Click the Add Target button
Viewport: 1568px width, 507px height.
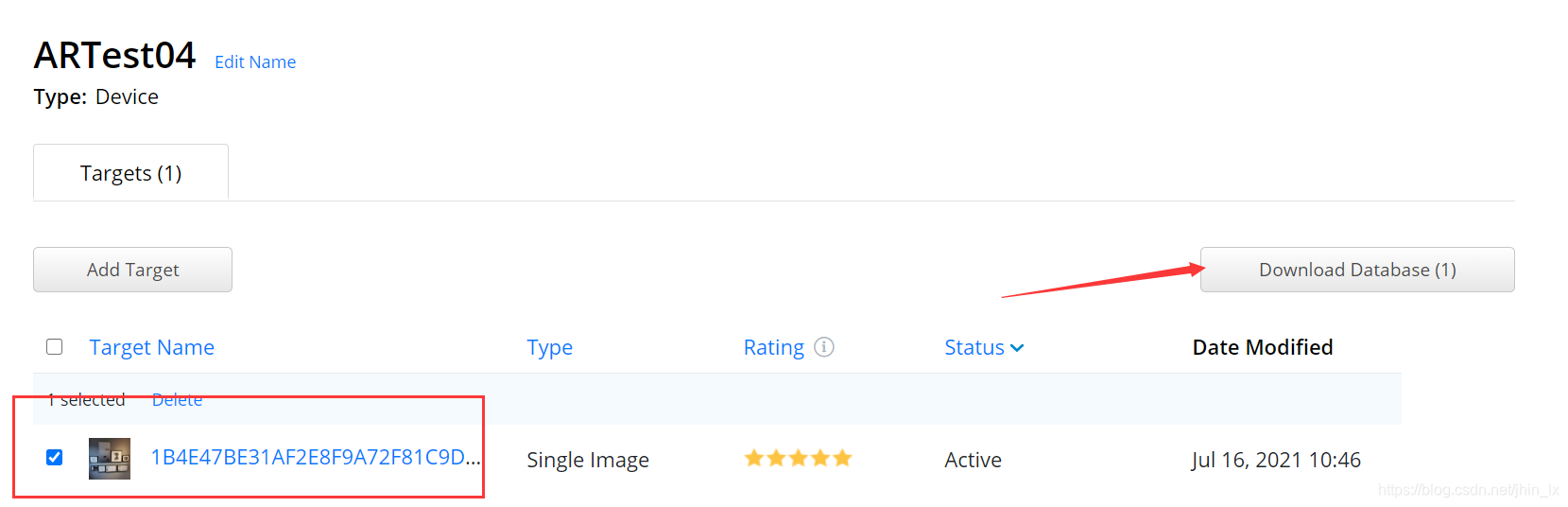tap(132, 270)
